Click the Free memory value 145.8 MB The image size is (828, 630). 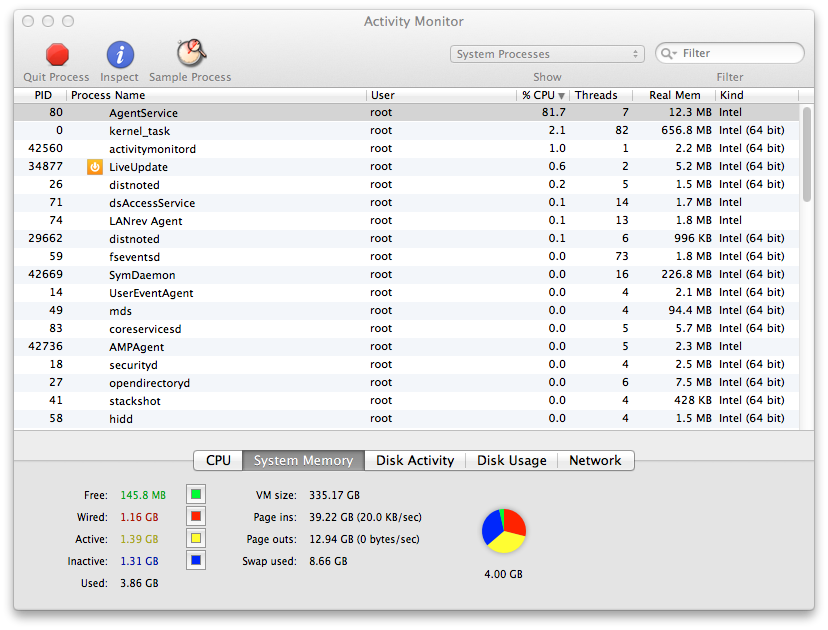pos(143,495)
